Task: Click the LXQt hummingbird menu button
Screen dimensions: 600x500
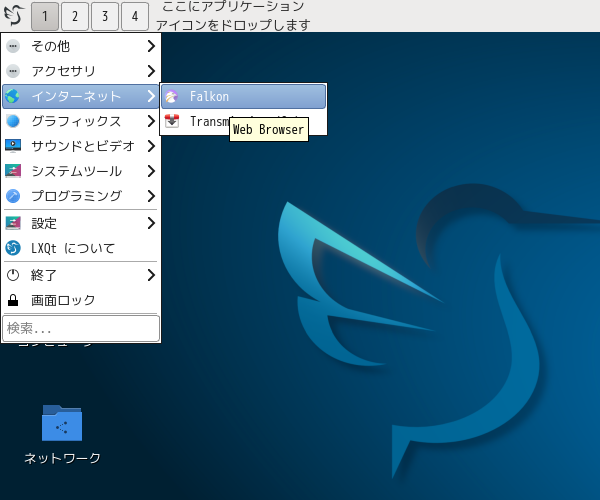Action: pyautogui.click(x=14, y=15)
